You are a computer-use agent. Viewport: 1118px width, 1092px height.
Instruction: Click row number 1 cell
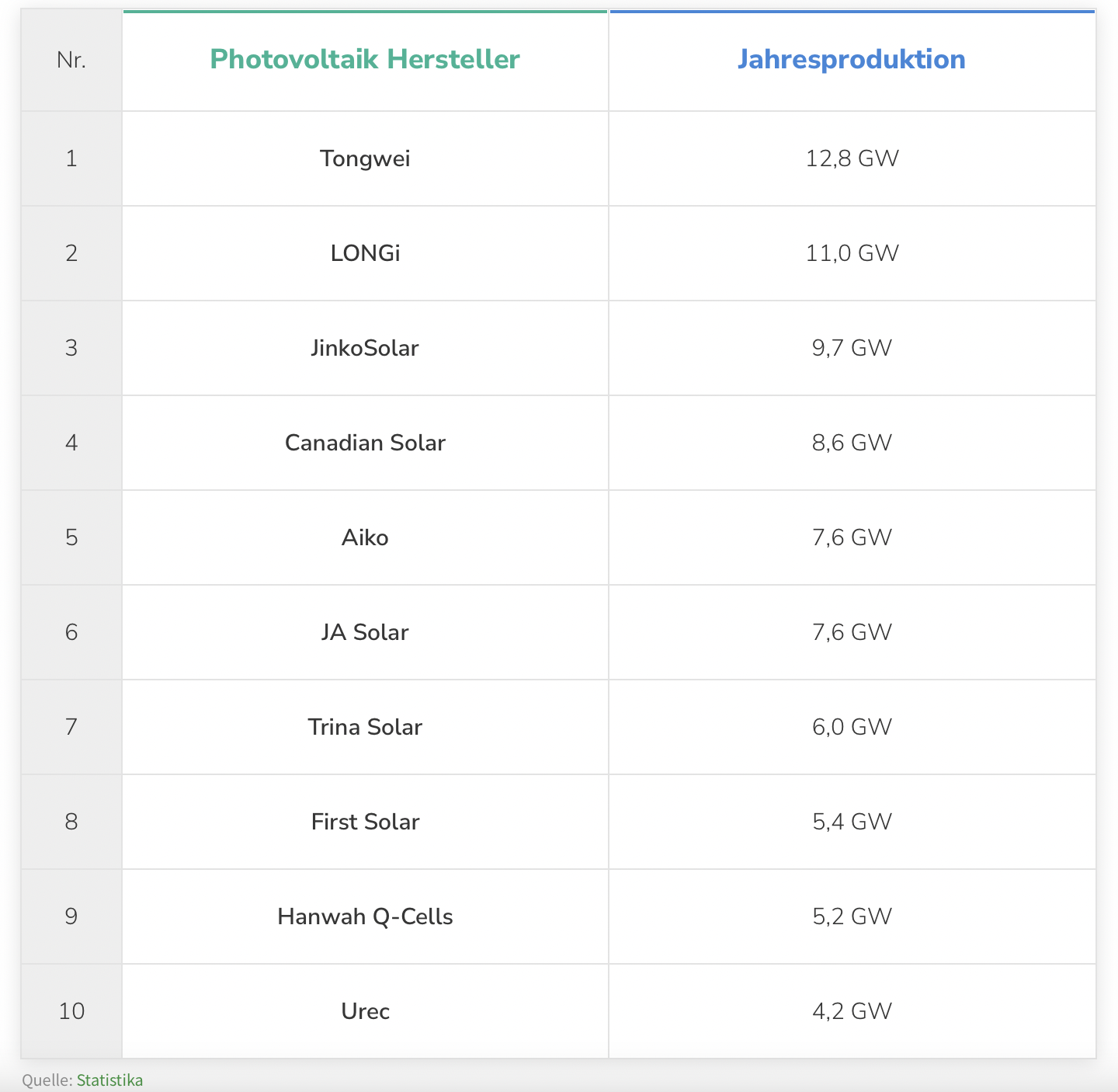pos(71,158)
